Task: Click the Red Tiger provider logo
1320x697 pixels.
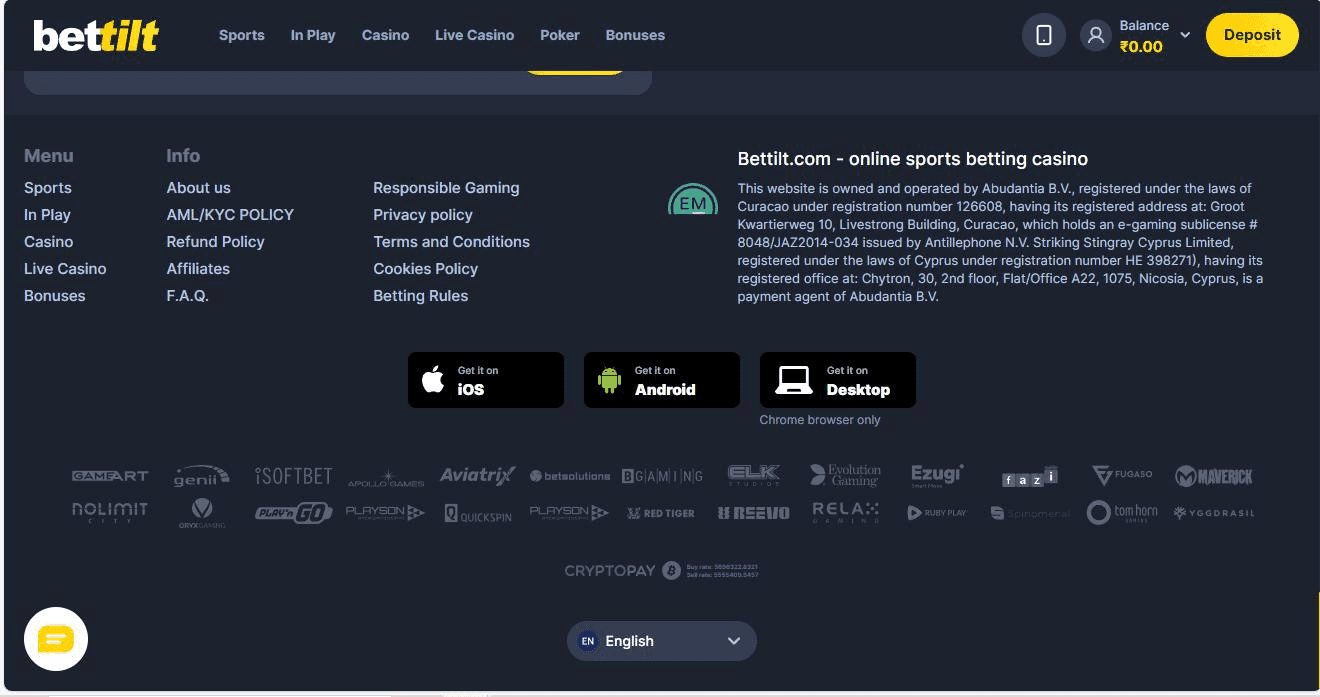Action: (x=661, y=513)
